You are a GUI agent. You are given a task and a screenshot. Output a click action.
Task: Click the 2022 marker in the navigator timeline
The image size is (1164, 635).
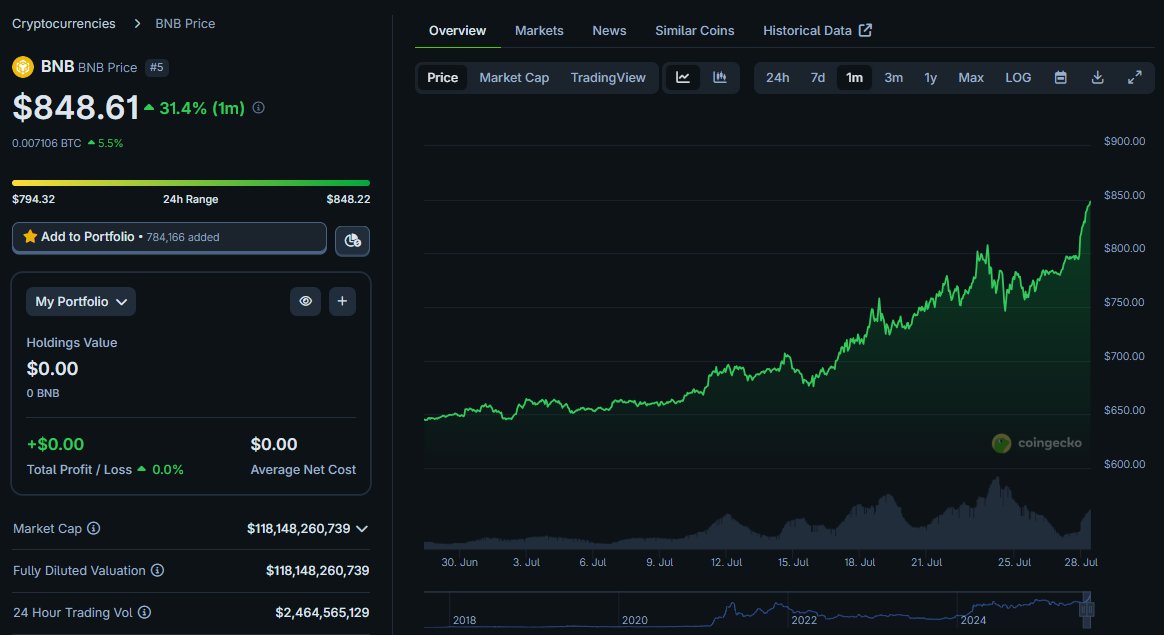click(x=804, y=619)
